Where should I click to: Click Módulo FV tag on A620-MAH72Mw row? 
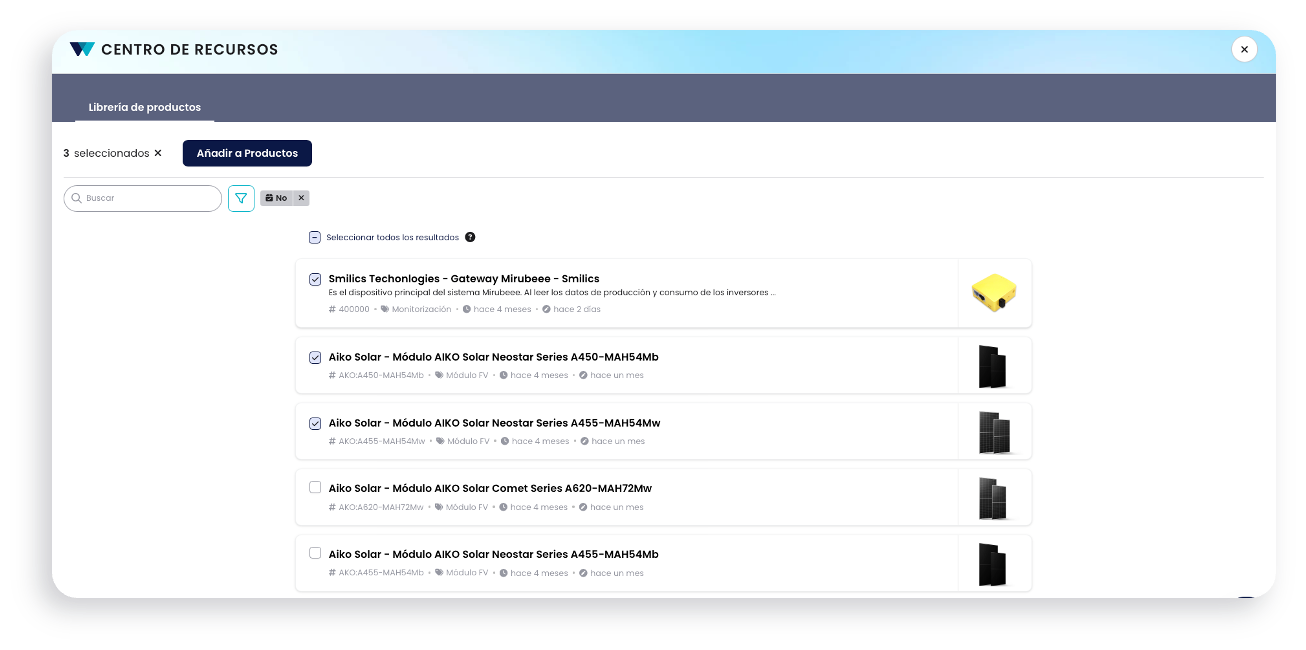[x=467, y=508]
